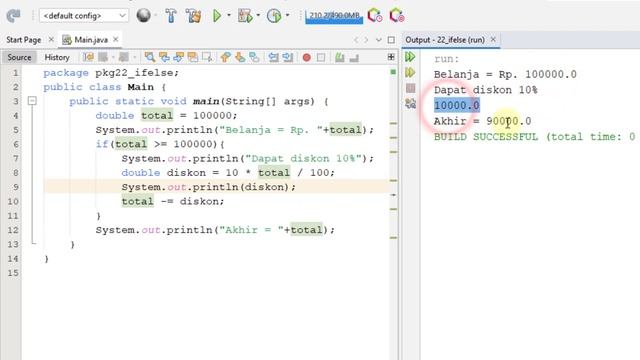Comment the selected code lines

click(340, 58)
